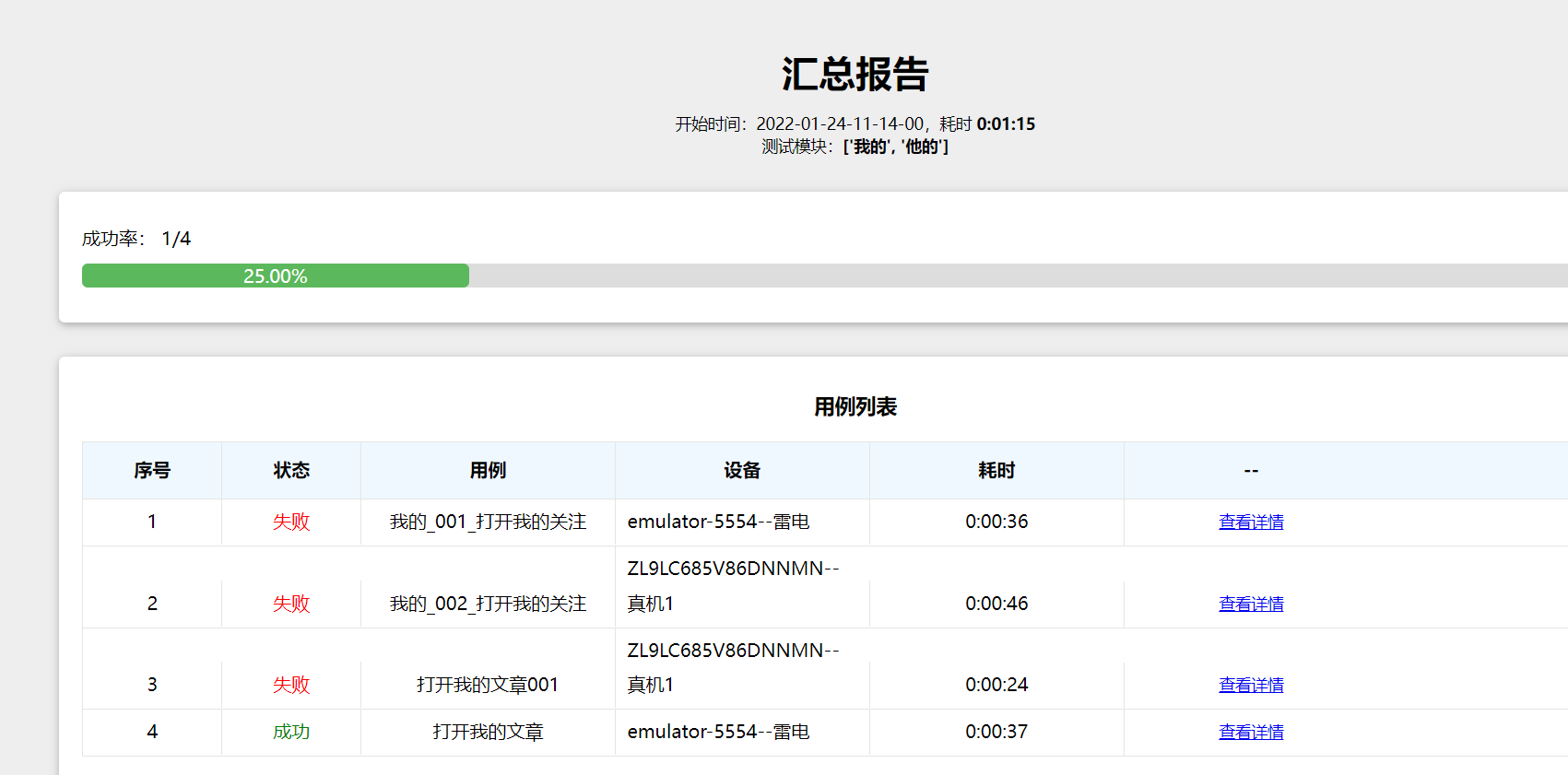The height and width of the screenshot is (775, 1568).
Task: Click 失败 status in row 1
Action: [291, 522]
